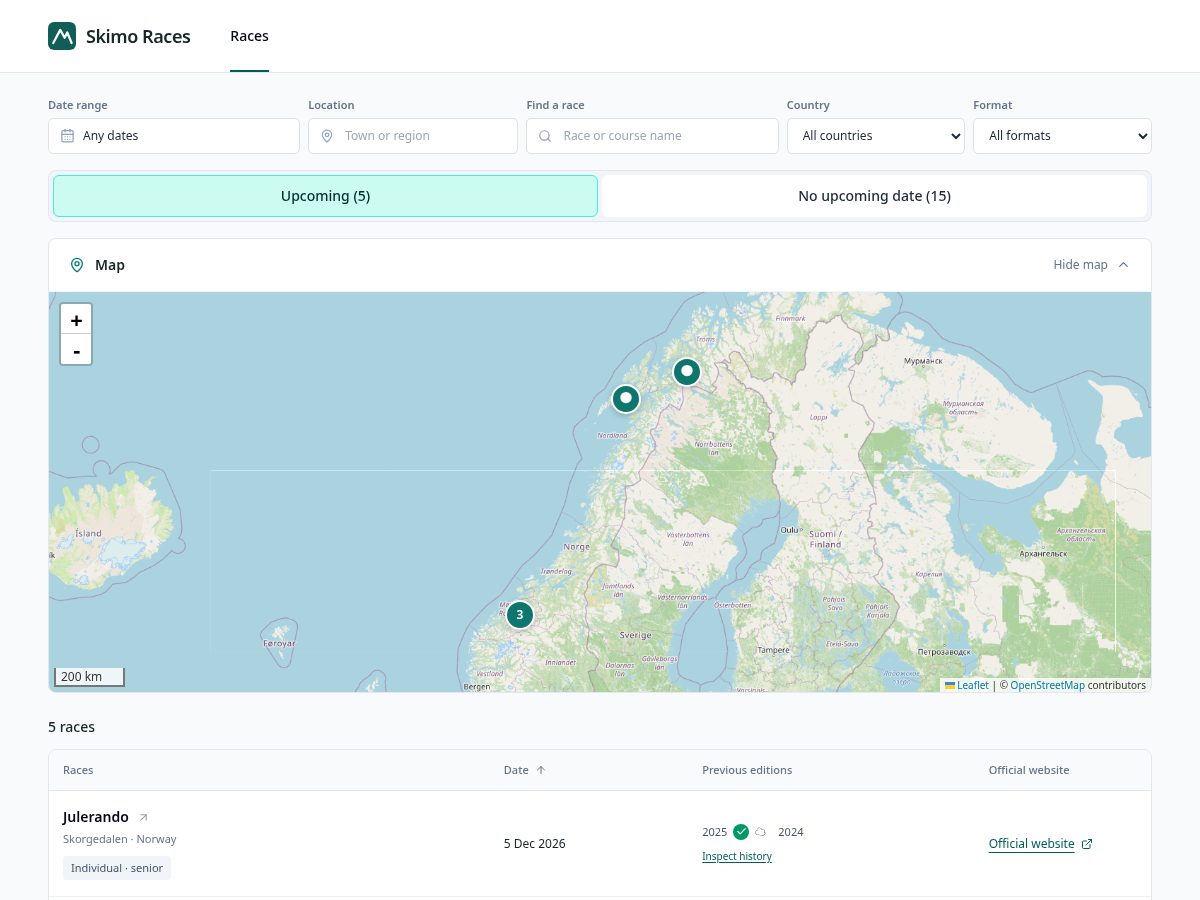
Task: Sort the table by Date column
Action: pos(525,770)
